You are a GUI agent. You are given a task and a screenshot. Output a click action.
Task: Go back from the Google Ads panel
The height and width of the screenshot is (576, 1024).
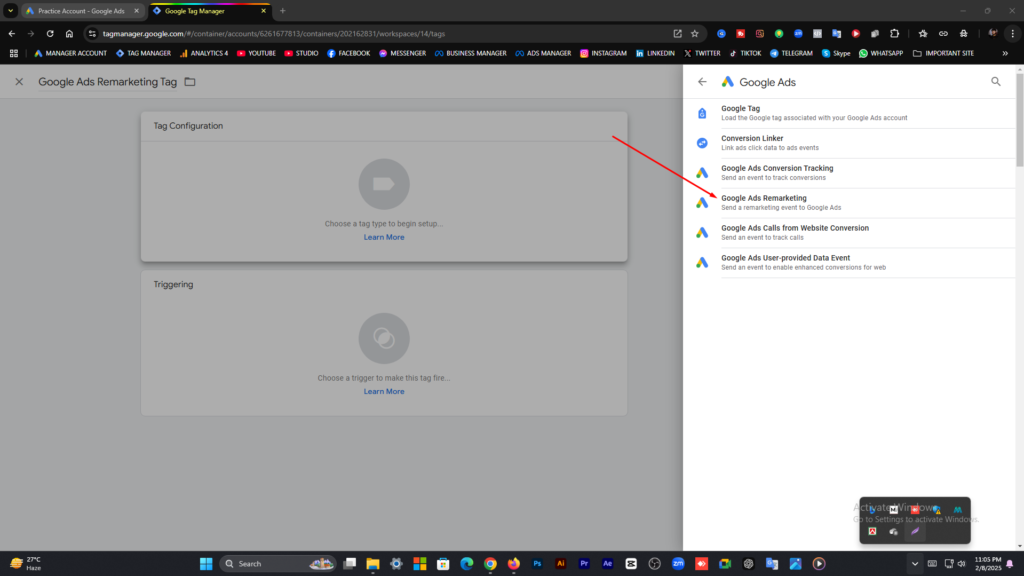tap(702, 82)
